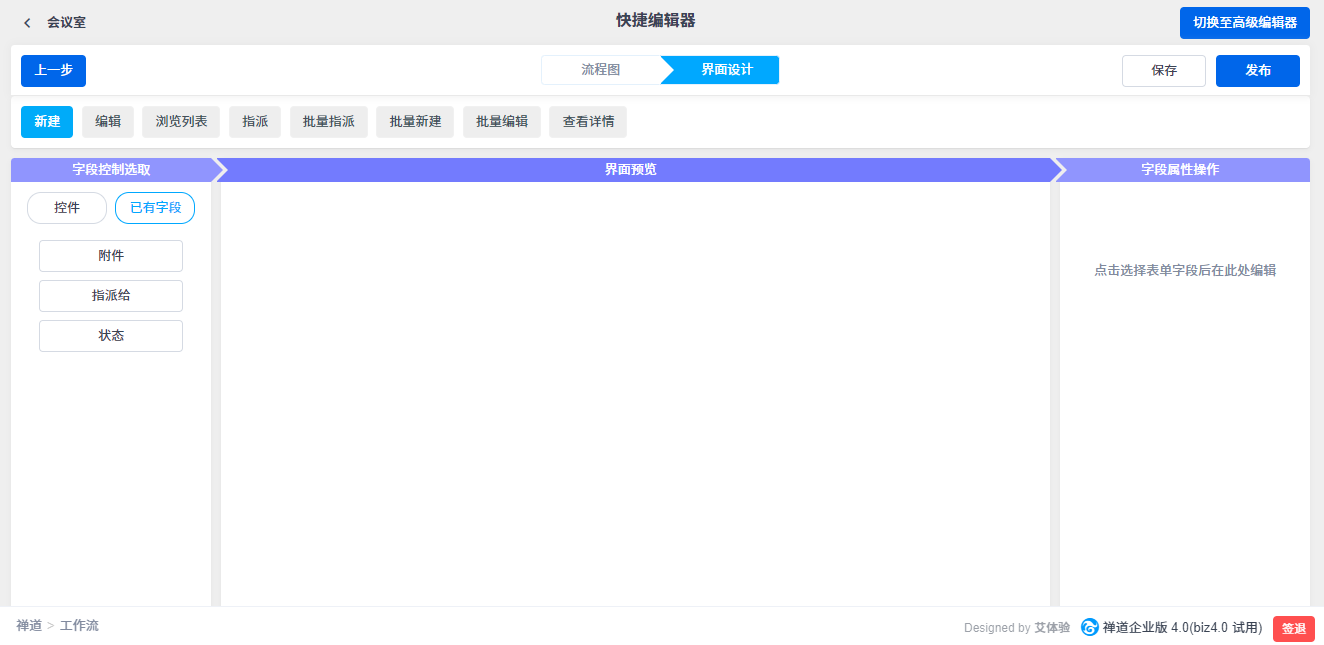
Task: Publish the workflow using 发布
Action: tap(1257, 71)
